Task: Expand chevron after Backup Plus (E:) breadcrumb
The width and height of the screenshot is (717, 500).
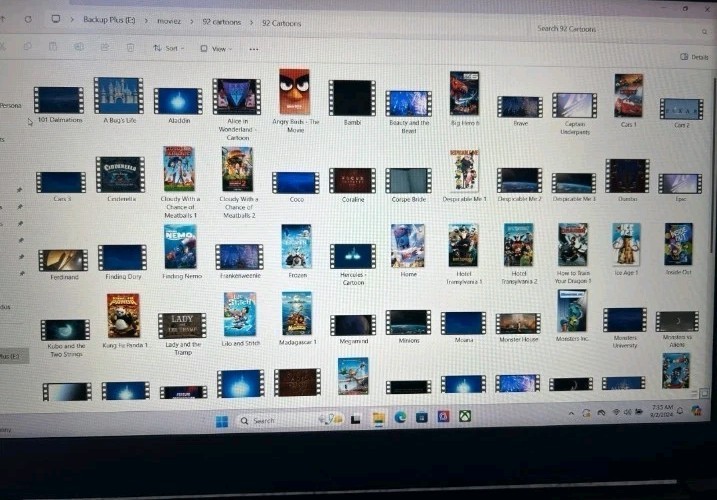Action: pos(146,21)
